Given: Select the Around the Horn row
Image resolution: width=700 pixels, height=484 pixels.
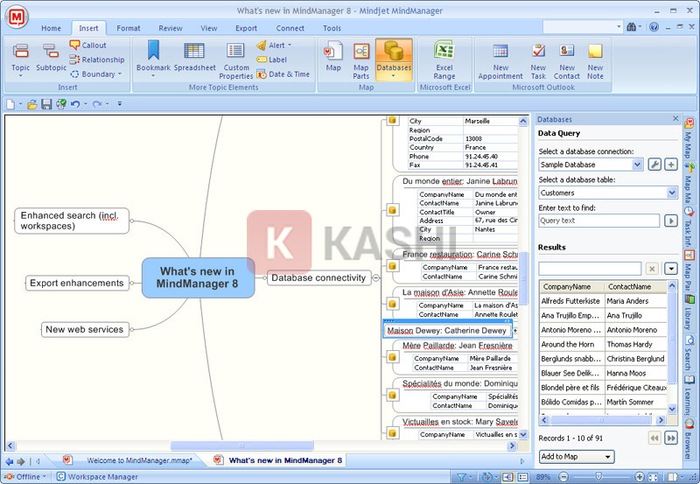Looking at the screenshot, I should (x=603, y=344).
